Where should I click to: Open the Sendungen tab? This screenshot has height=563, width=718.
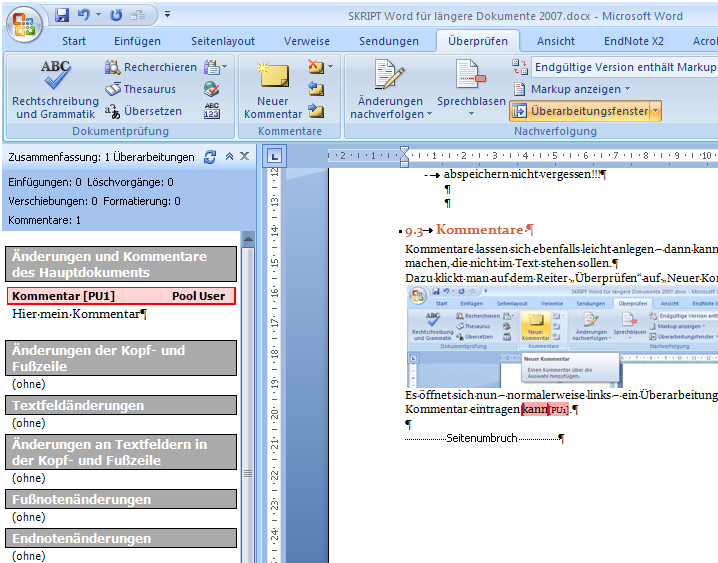coord(389,41)
